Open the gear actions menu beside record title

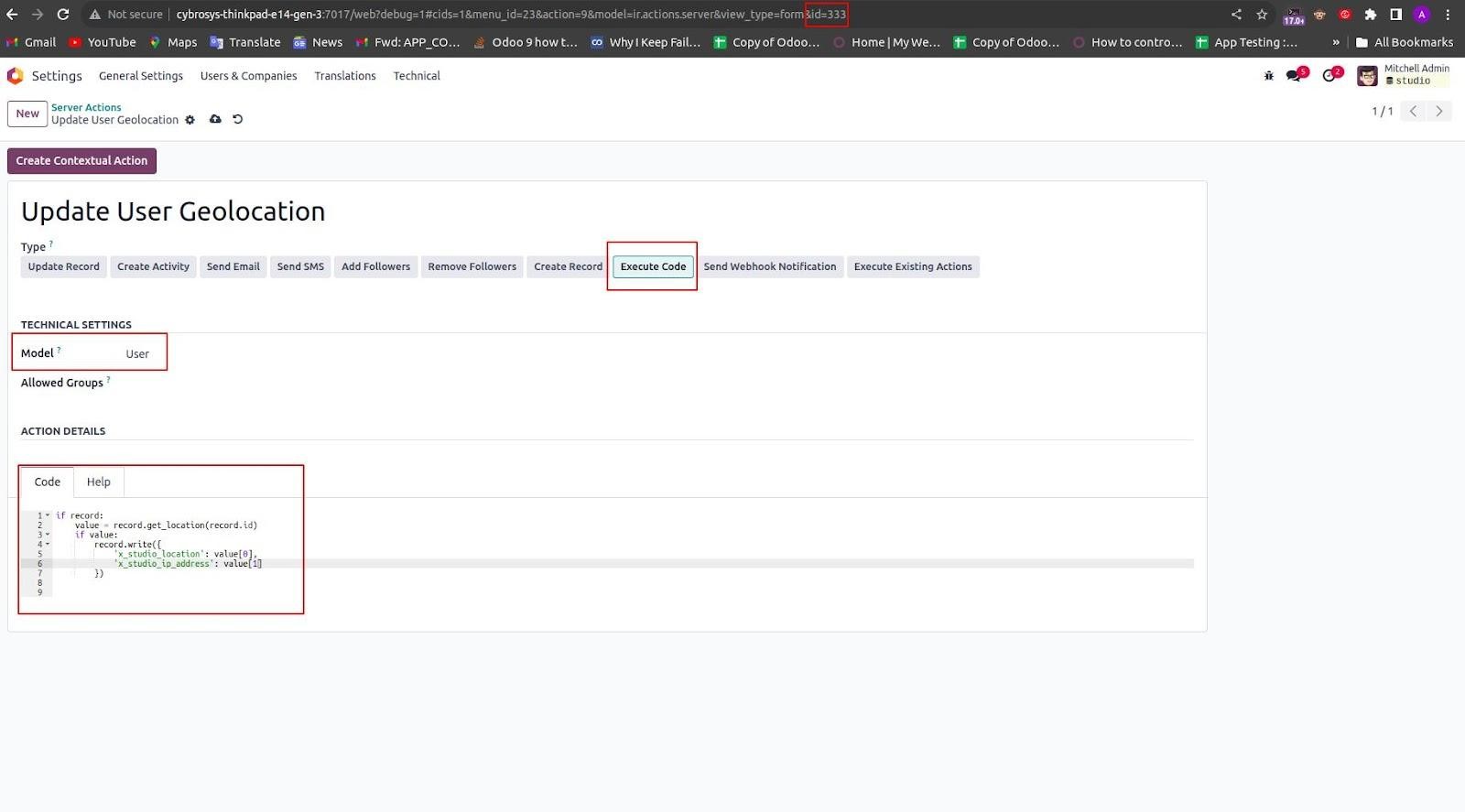coord(190,120)
